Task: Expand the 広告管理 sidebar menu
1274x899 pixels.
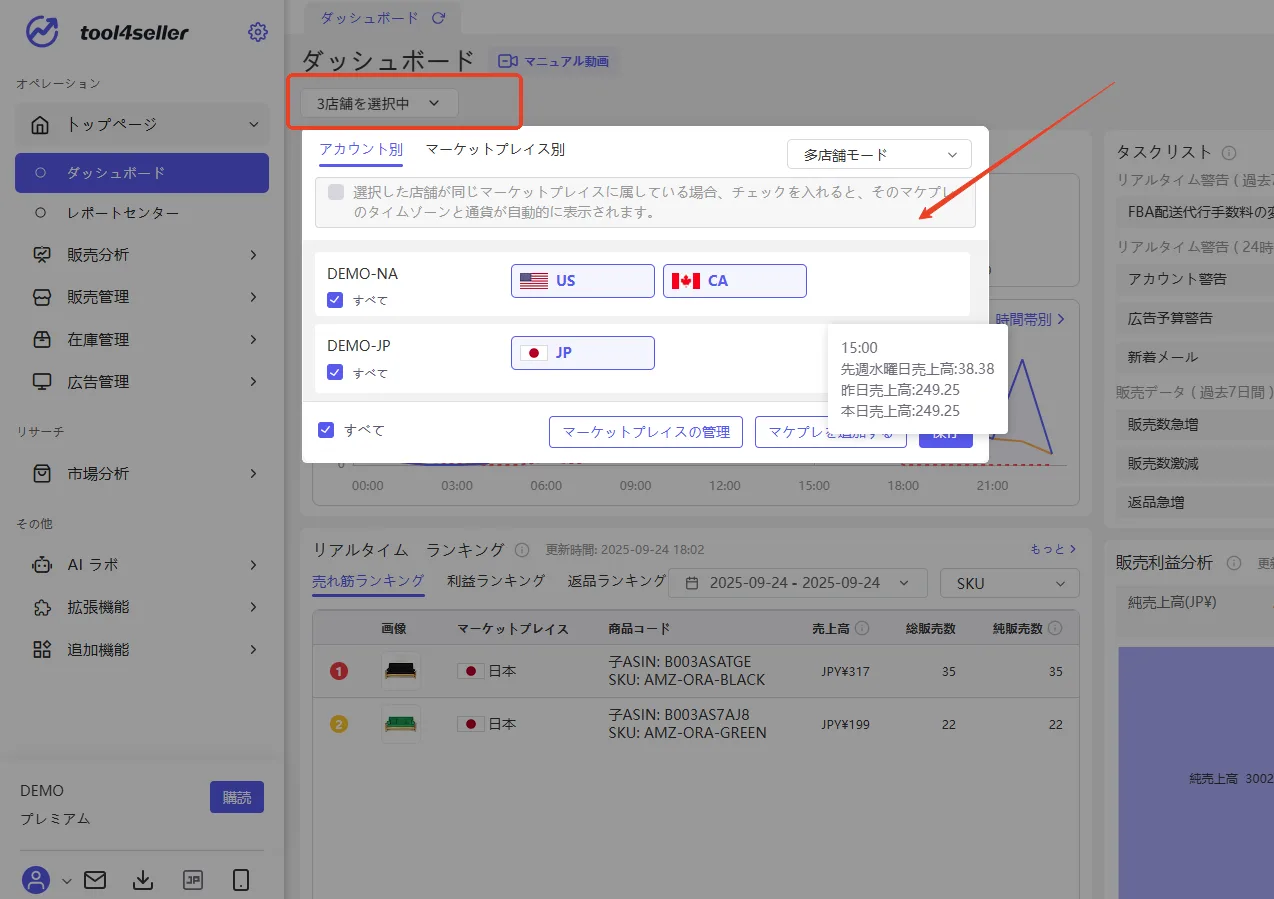Action: click(254, 382)
